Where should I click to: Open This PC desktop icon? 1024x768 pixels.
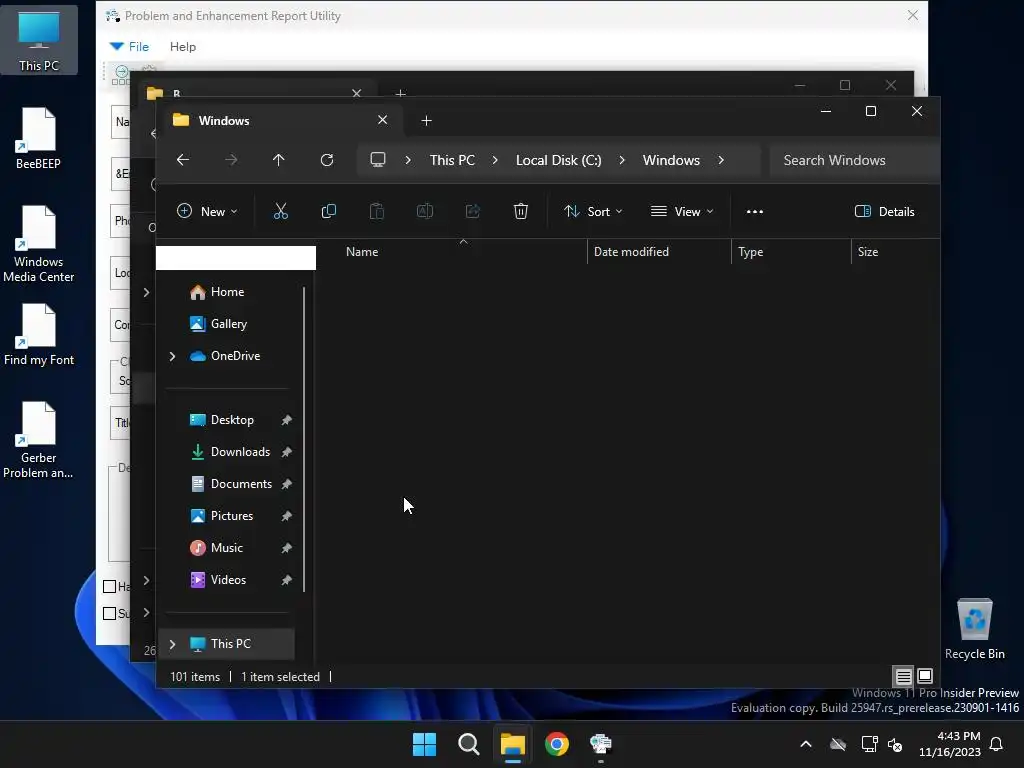[x=39, y=40]
